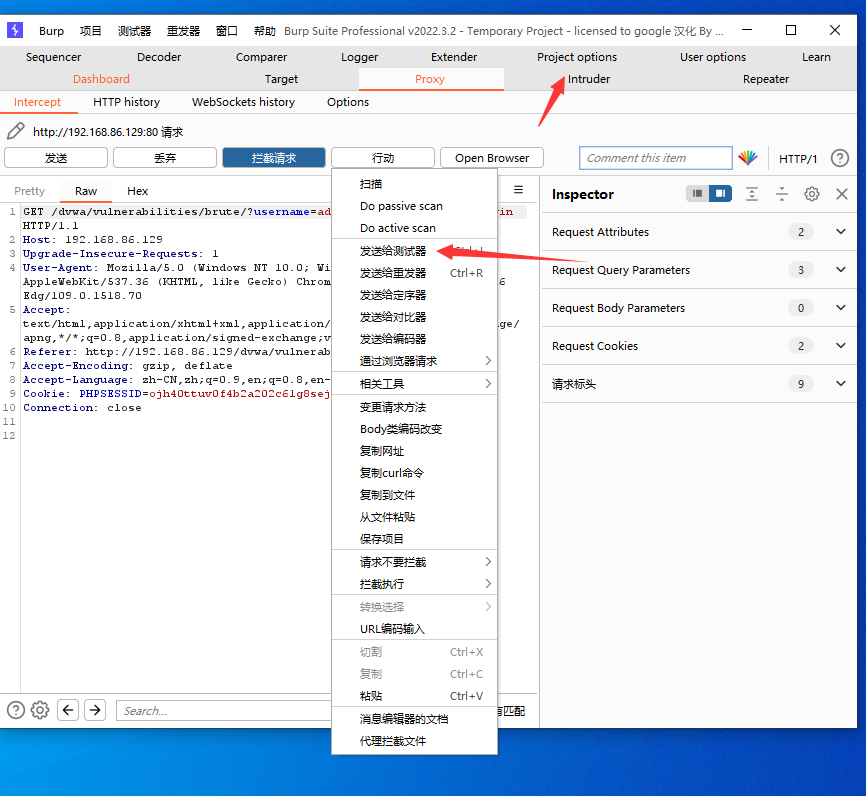The width and height of the screenshot is (866, 796).
Task: Open Inspector settings gear icon
Action: tap(811, 194)
